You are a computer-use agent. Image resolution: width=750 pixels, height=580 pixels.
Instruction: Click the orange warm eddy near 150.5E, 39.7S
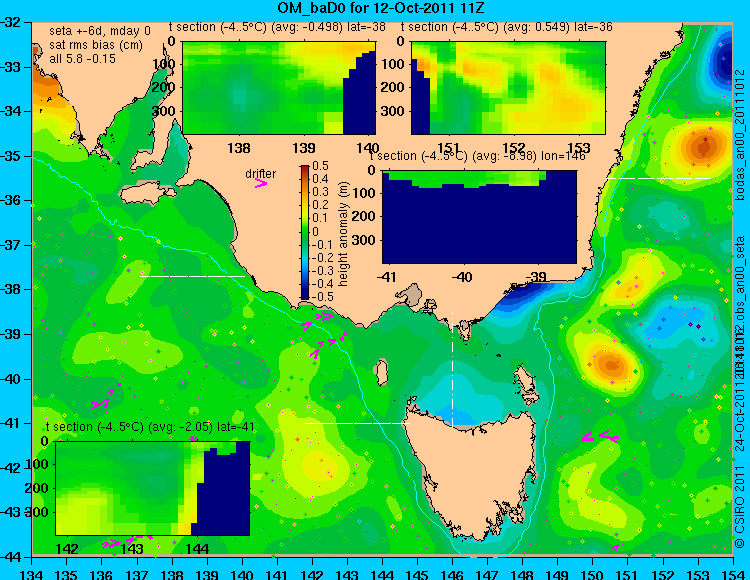click(x=611, y=365)
